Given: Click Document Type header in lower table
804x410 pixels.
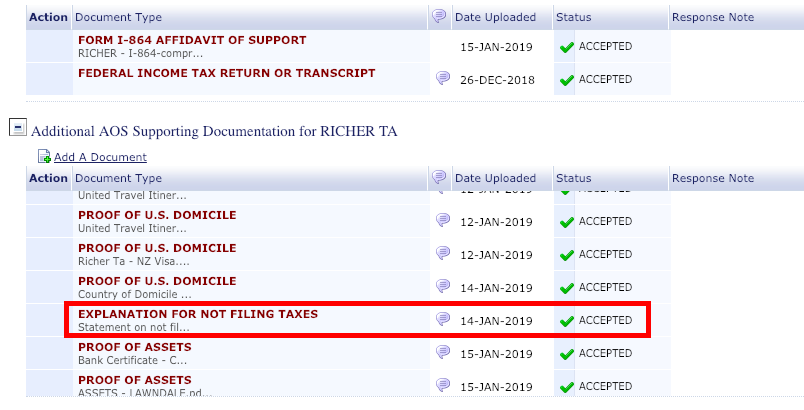Looking at the screenshot, I should click(118, 178).
